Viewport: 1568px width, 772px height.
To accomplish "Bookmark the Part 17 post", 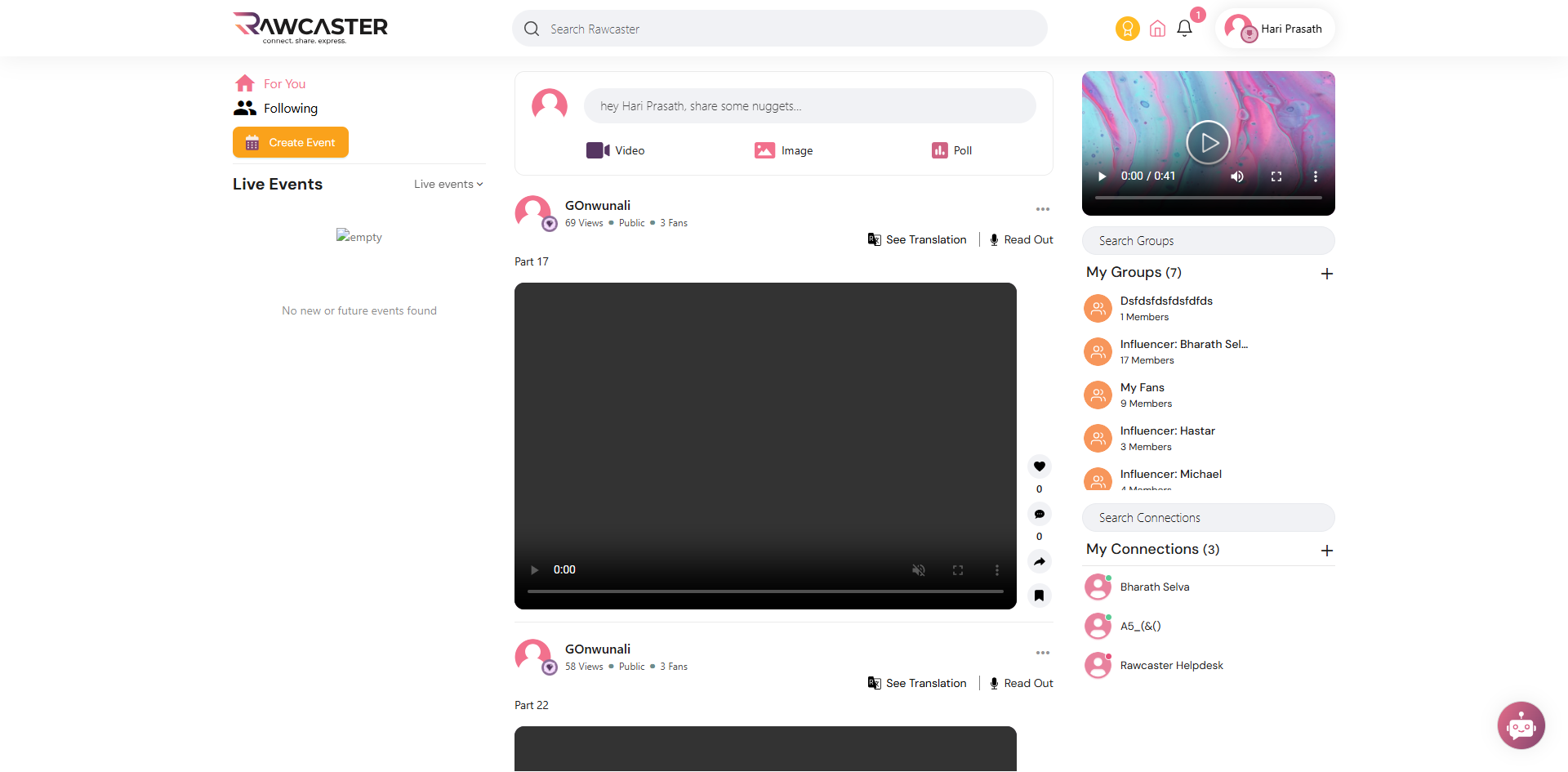I will (1039, 596).
